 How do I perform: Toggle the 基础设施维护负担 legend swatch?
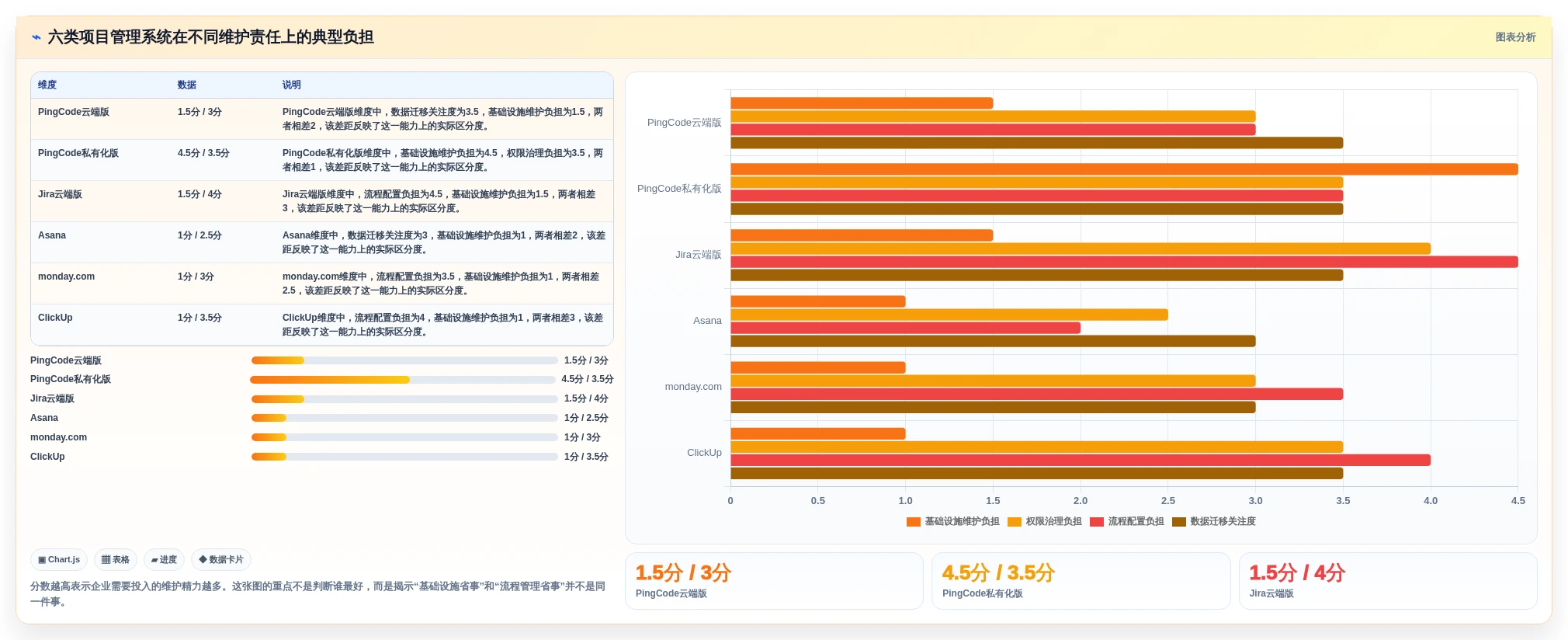point(913,522)
